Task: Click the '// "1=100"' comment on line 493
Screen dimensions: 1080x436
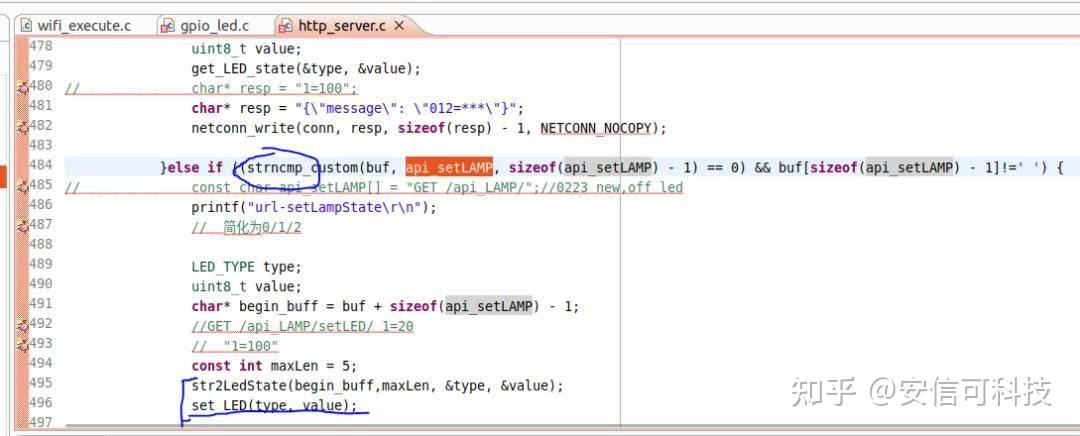Action: coord(235,346)
